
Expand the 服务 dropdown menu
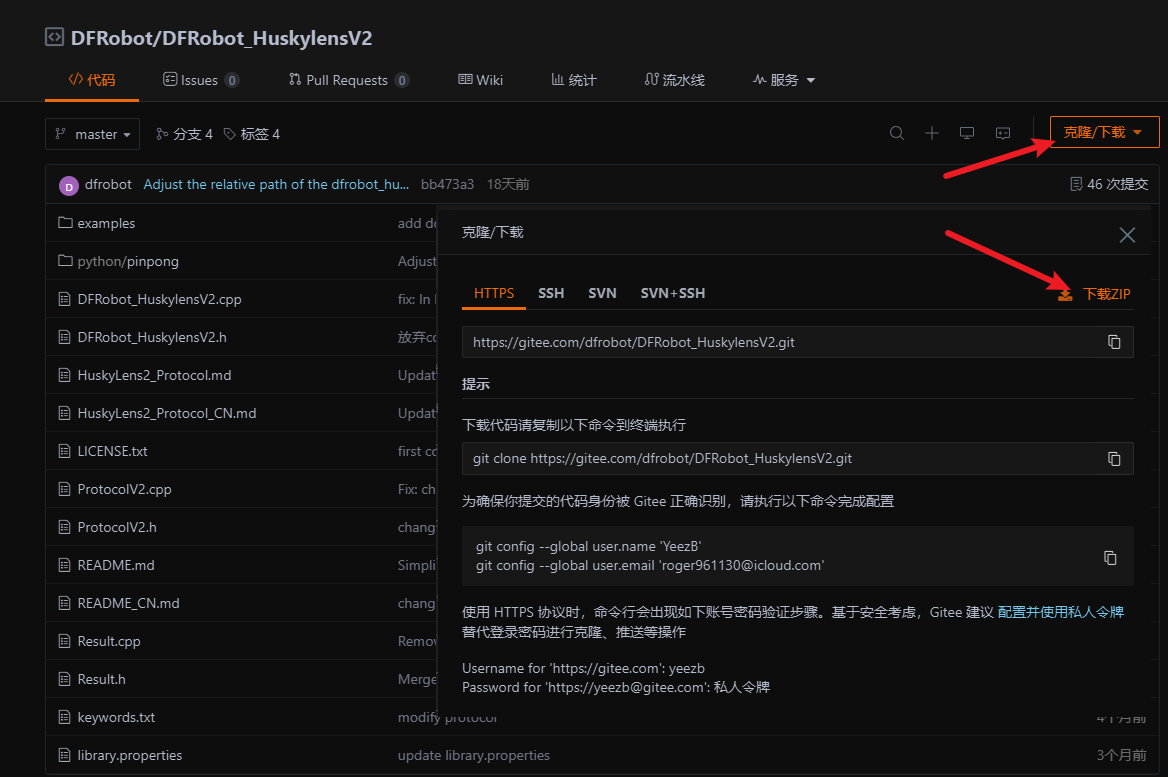[x=785, y=80]
